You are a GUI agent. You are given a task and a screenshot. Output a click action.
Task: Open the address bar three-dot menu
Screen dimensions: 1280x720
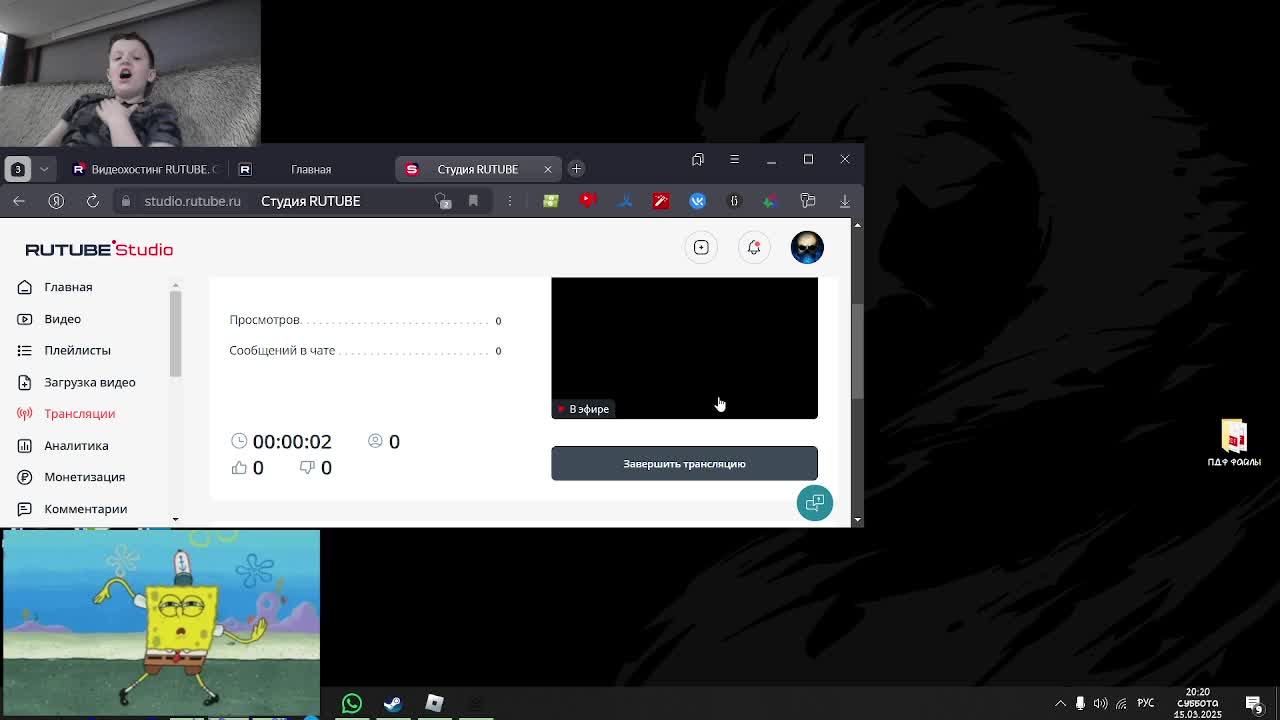point(509,201)
